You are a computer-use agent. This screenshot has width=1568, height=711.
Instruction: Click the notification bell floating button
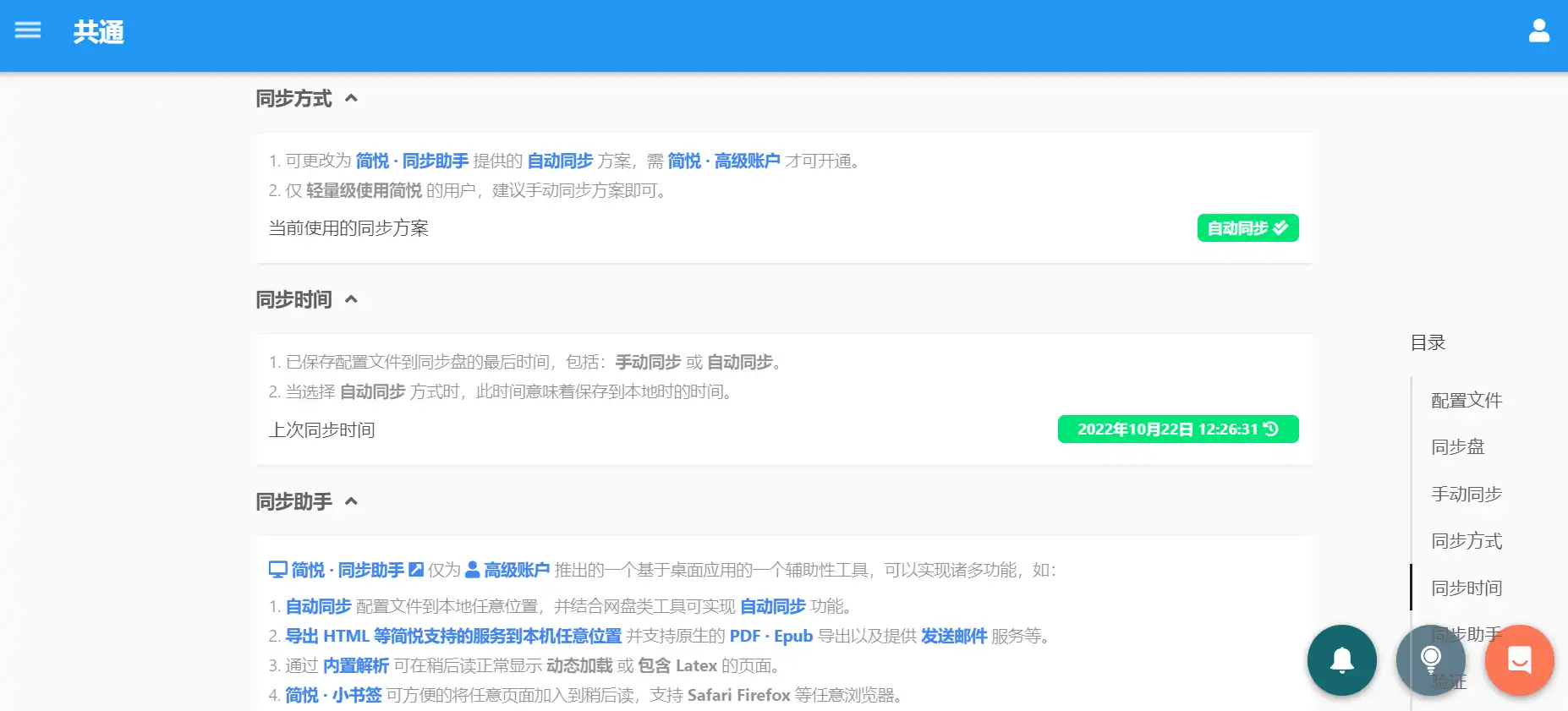1342,660
